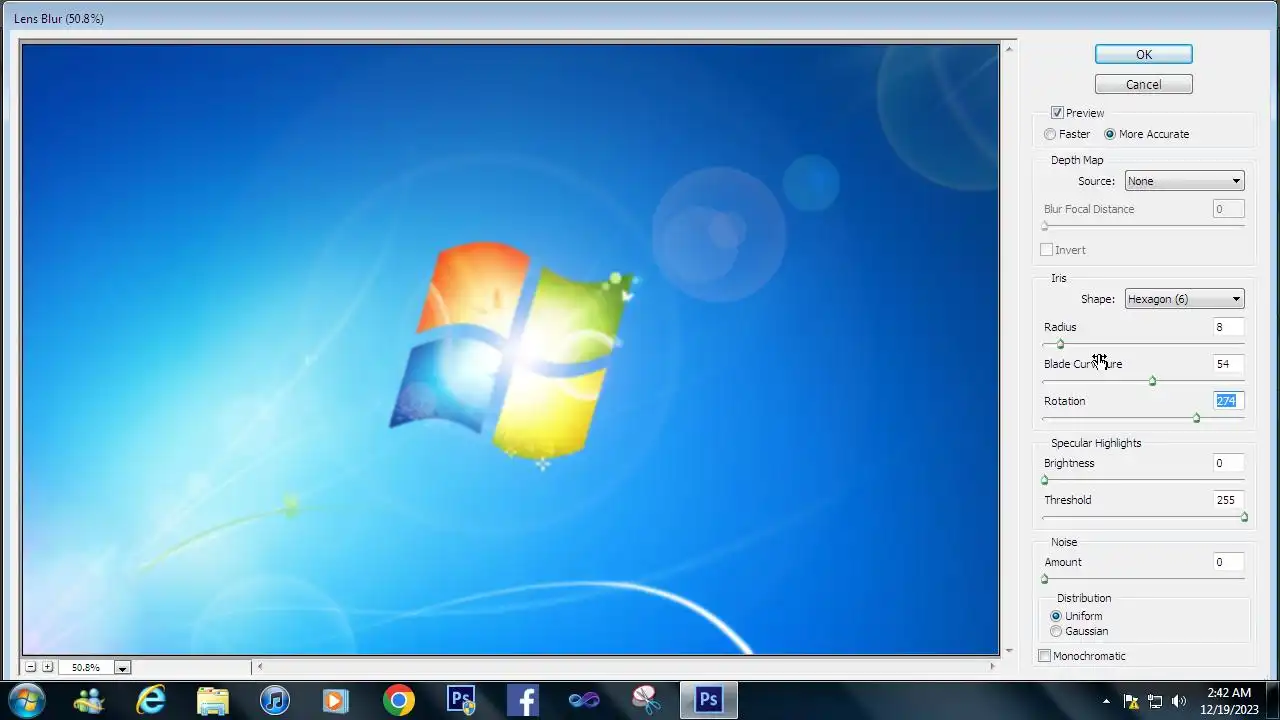Click the Rotation slider handle
The width and height of the screenshot is (1280, 720).
pyautogui.click(x=1197, y=418)
